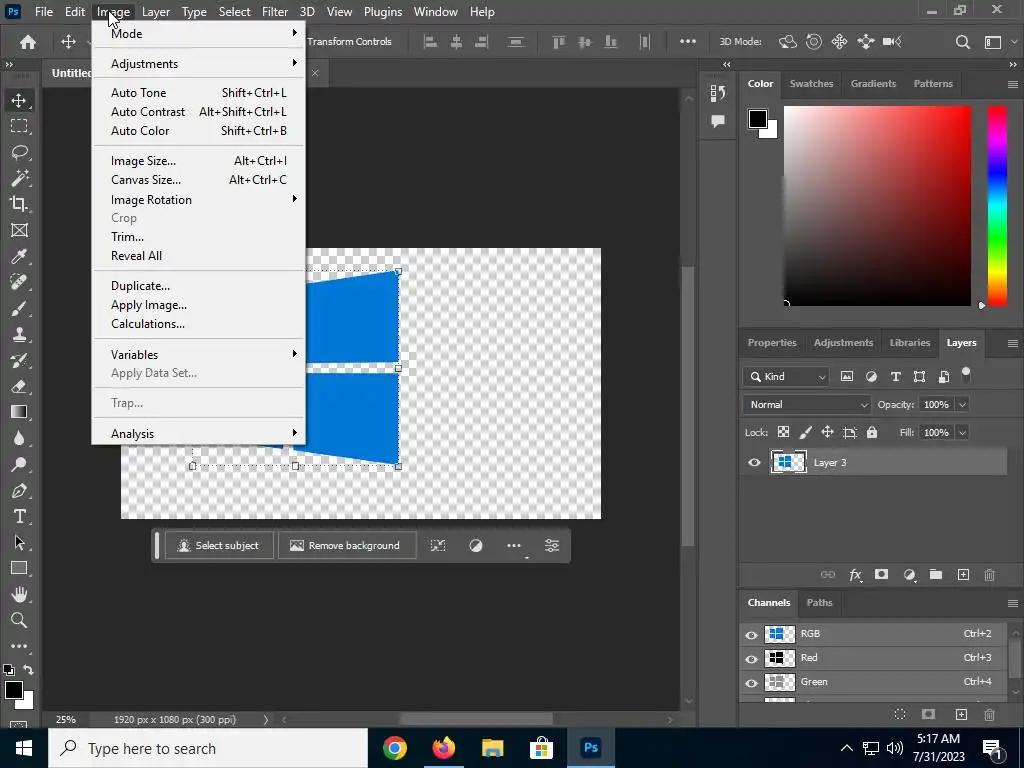Select the History Brush tool
1024x768 pixels.
pos(19,360)
